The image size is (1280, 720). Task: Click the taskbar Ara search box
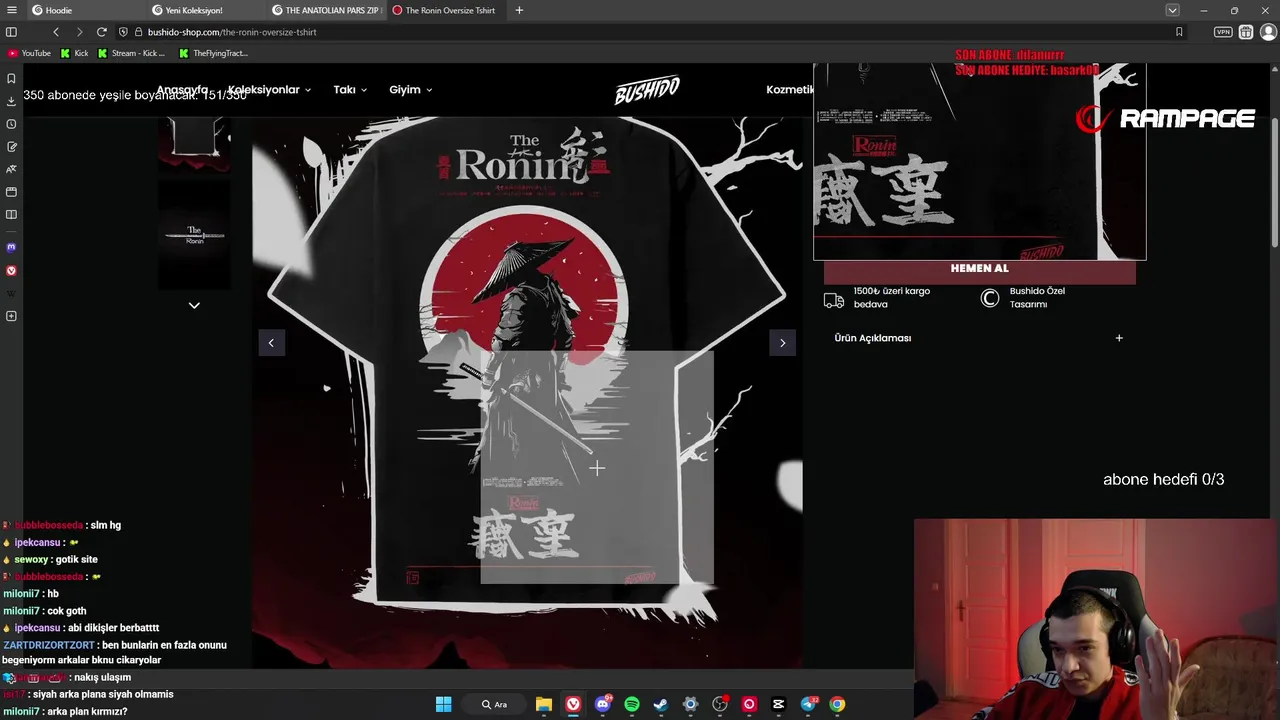(495, 704)
